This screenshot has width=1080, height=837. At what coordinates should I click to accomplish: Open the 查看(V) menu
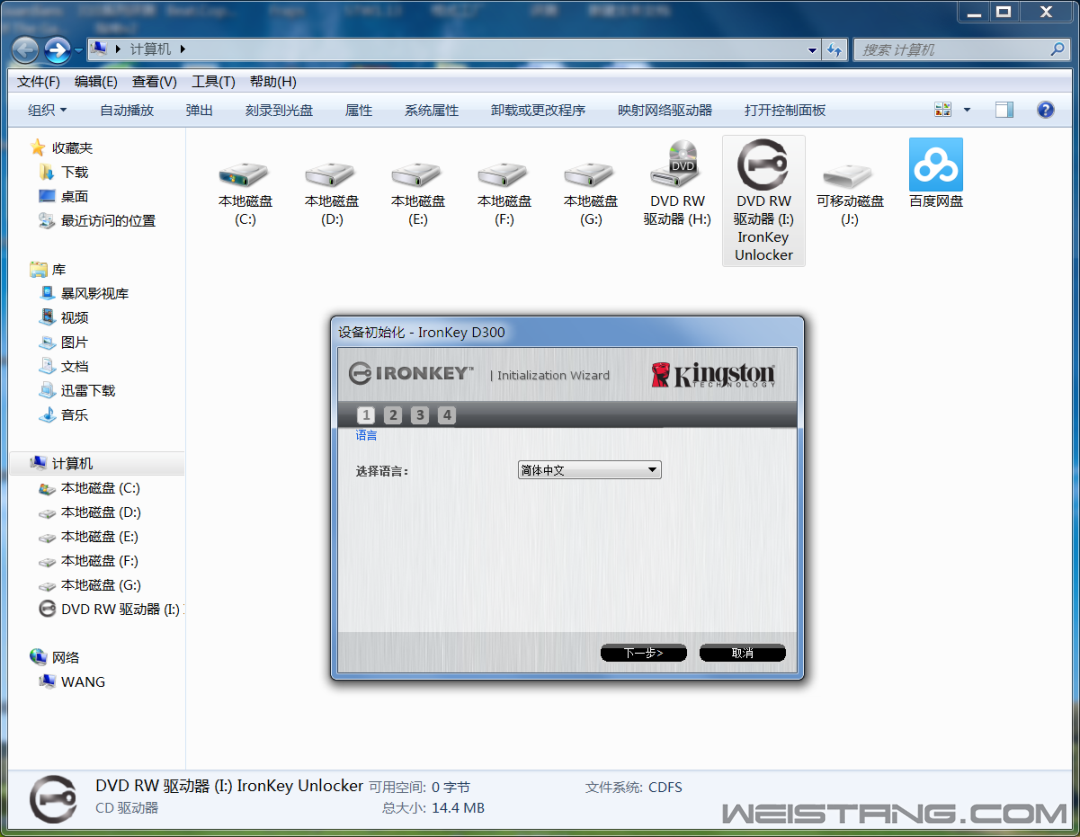pos(154,82)
